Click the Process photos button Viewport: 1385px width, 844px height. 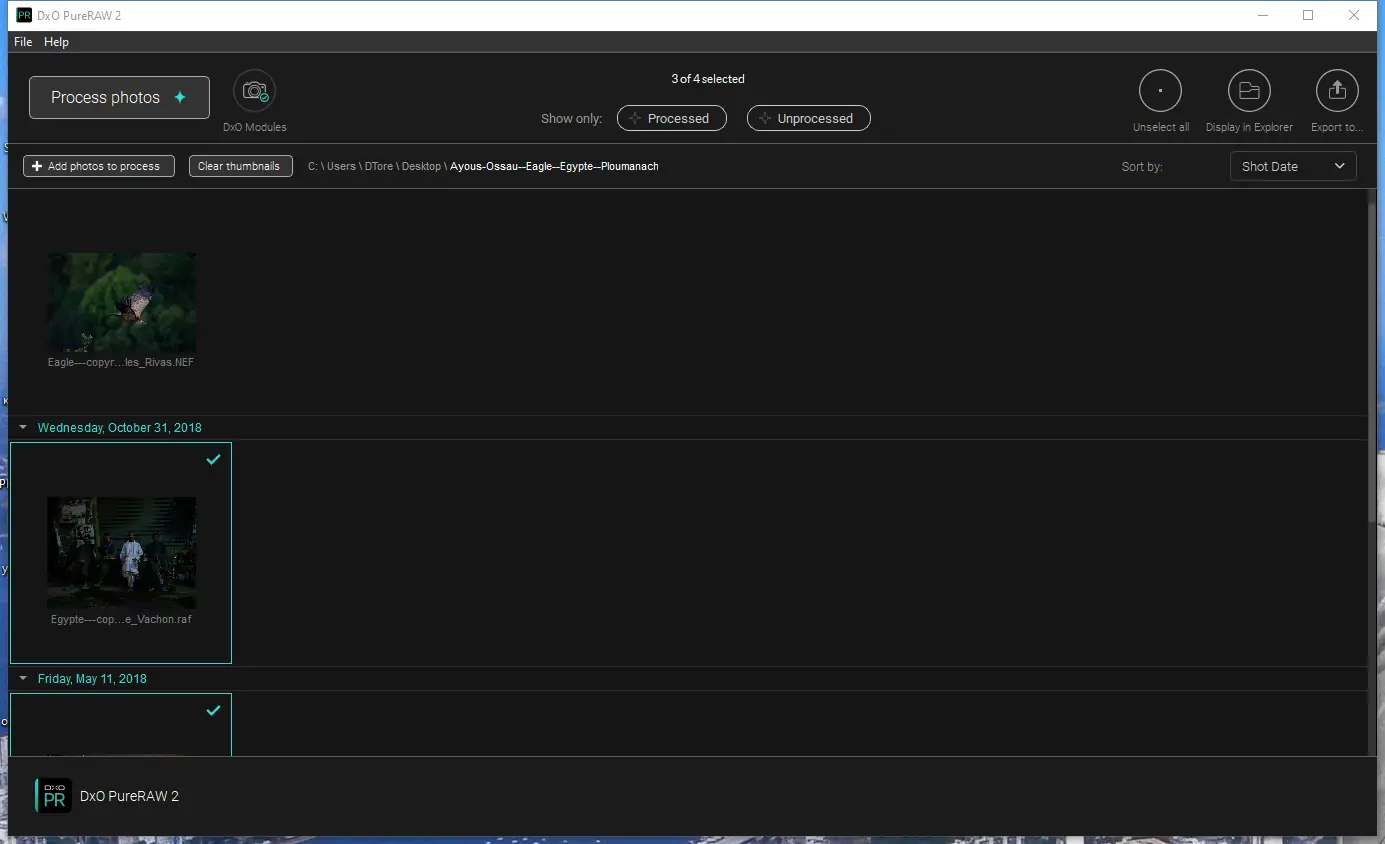tap(119, 97)
